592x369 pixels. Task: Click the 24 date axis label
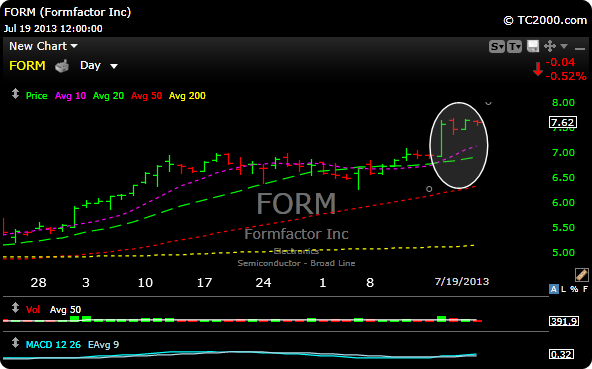pos(263,283)
